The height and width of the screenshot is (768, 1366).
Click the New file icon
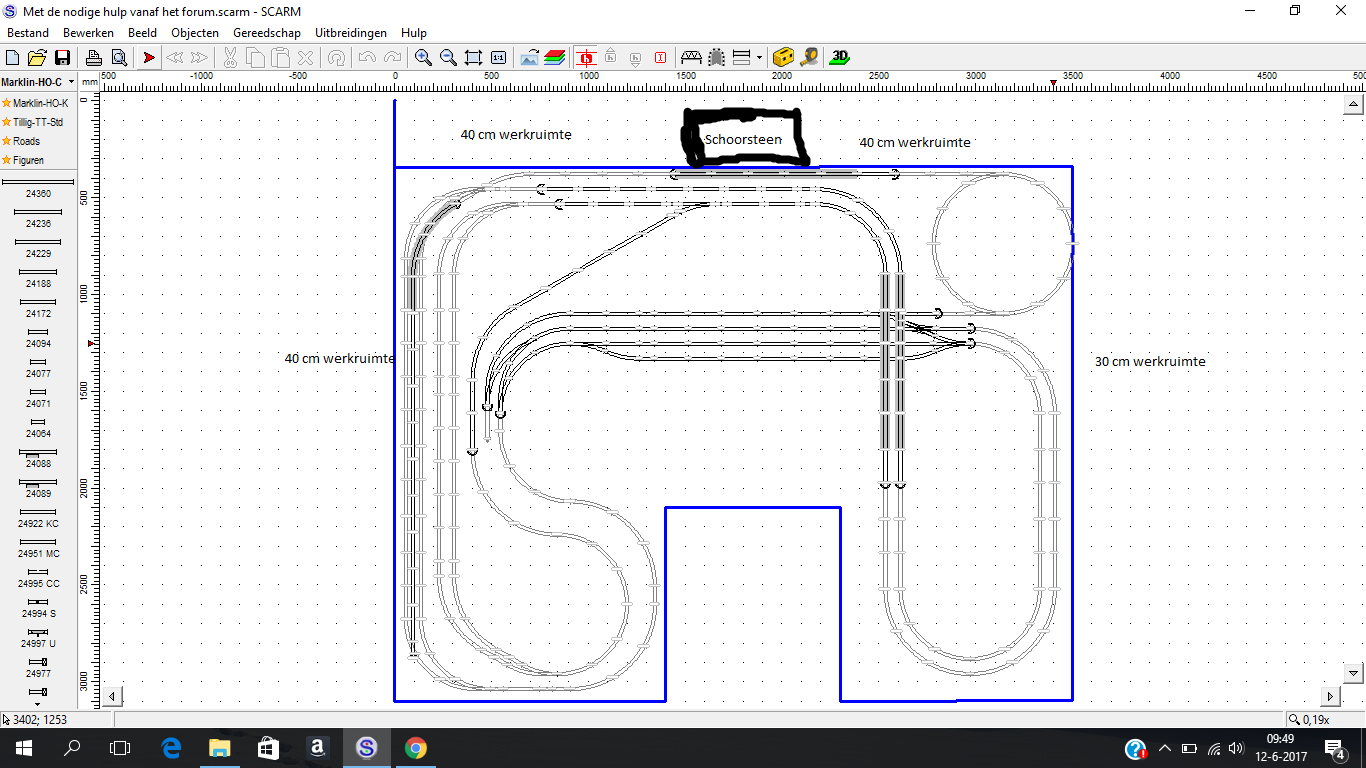(14, 58)
